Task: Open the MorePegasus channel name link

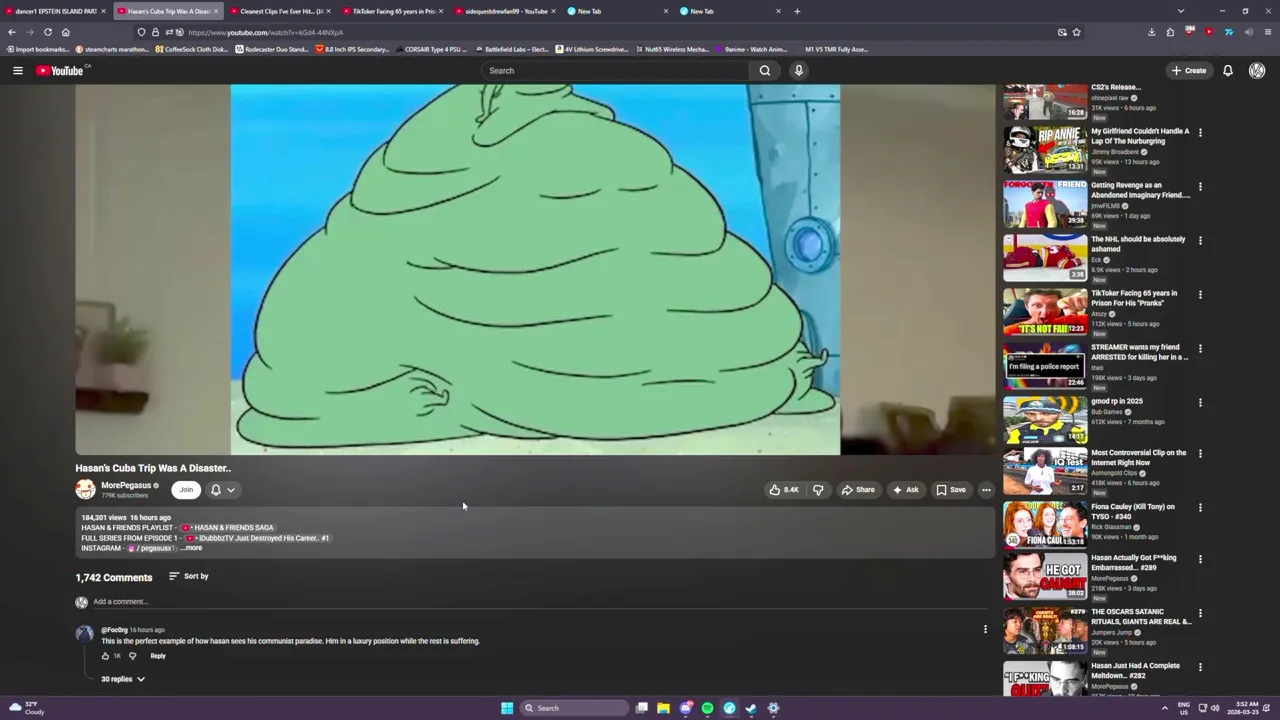Action: (x=126, y=485)
